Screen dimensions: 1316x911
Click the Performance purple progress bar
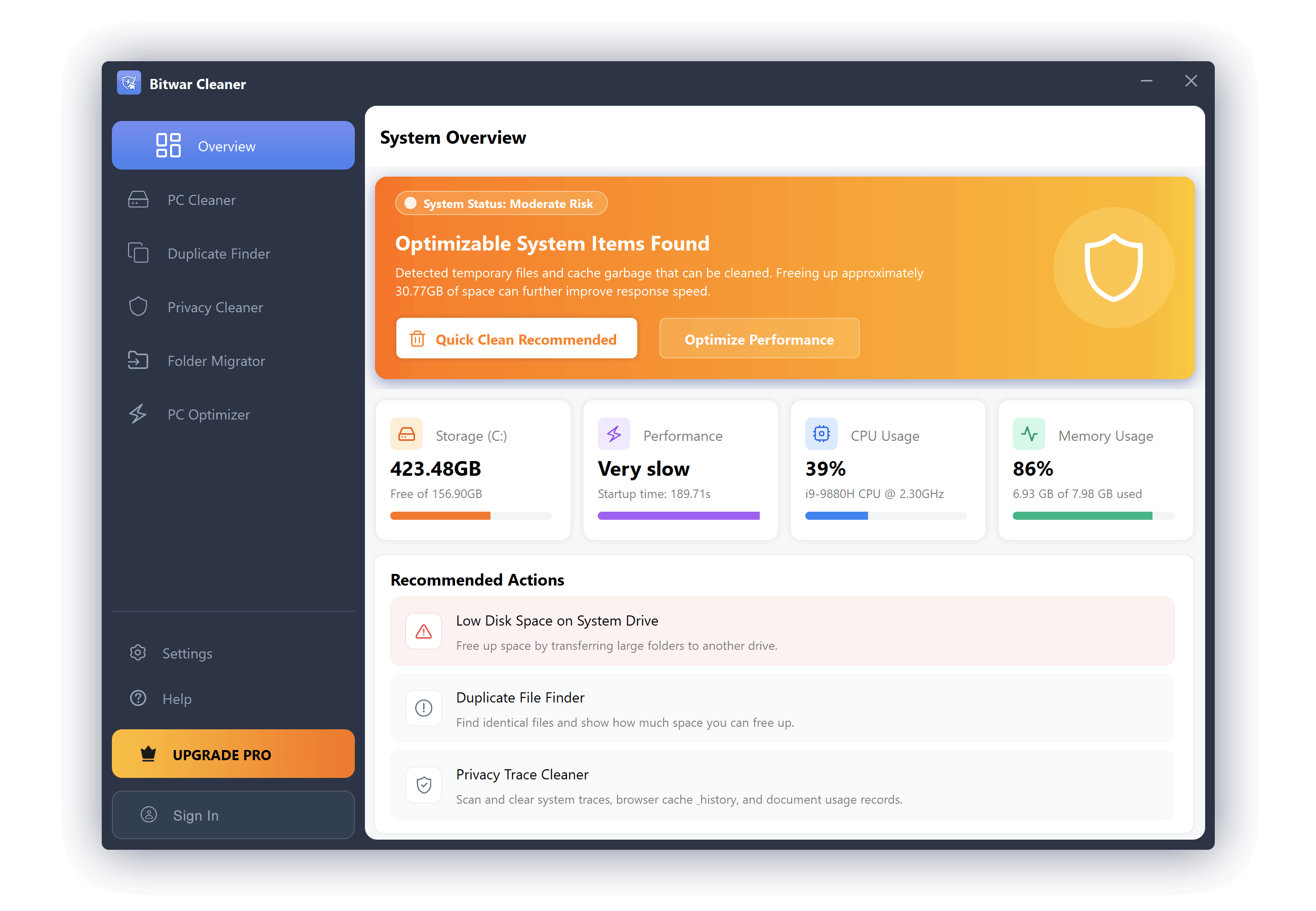pos(679,515)
